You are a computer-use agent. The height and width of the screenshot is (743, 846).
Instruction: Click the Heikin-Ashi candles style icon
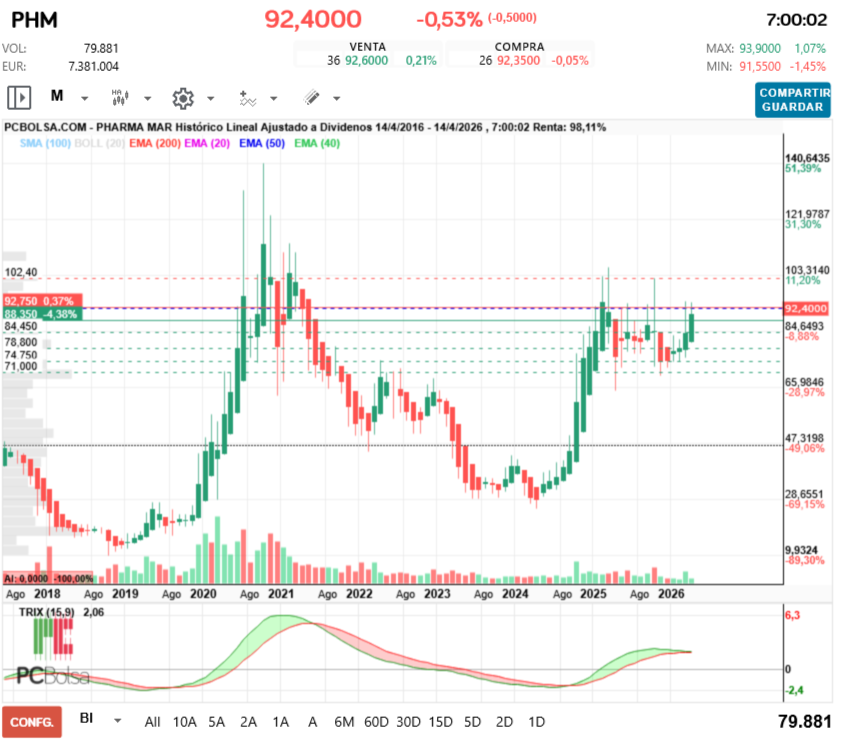118,98
